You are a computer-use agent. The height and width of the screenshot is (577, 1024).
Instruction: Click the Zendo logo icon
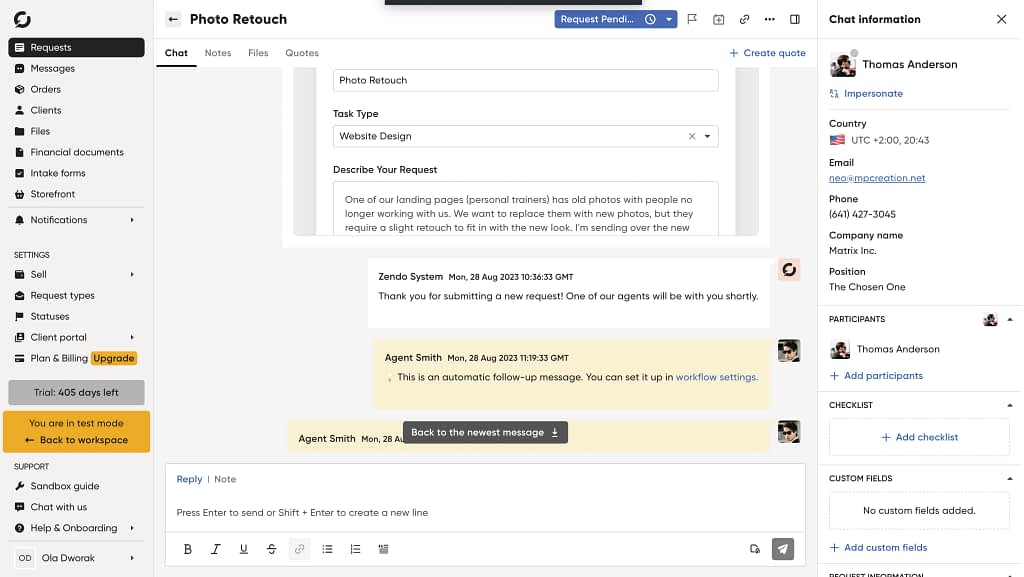pos(22,20)
